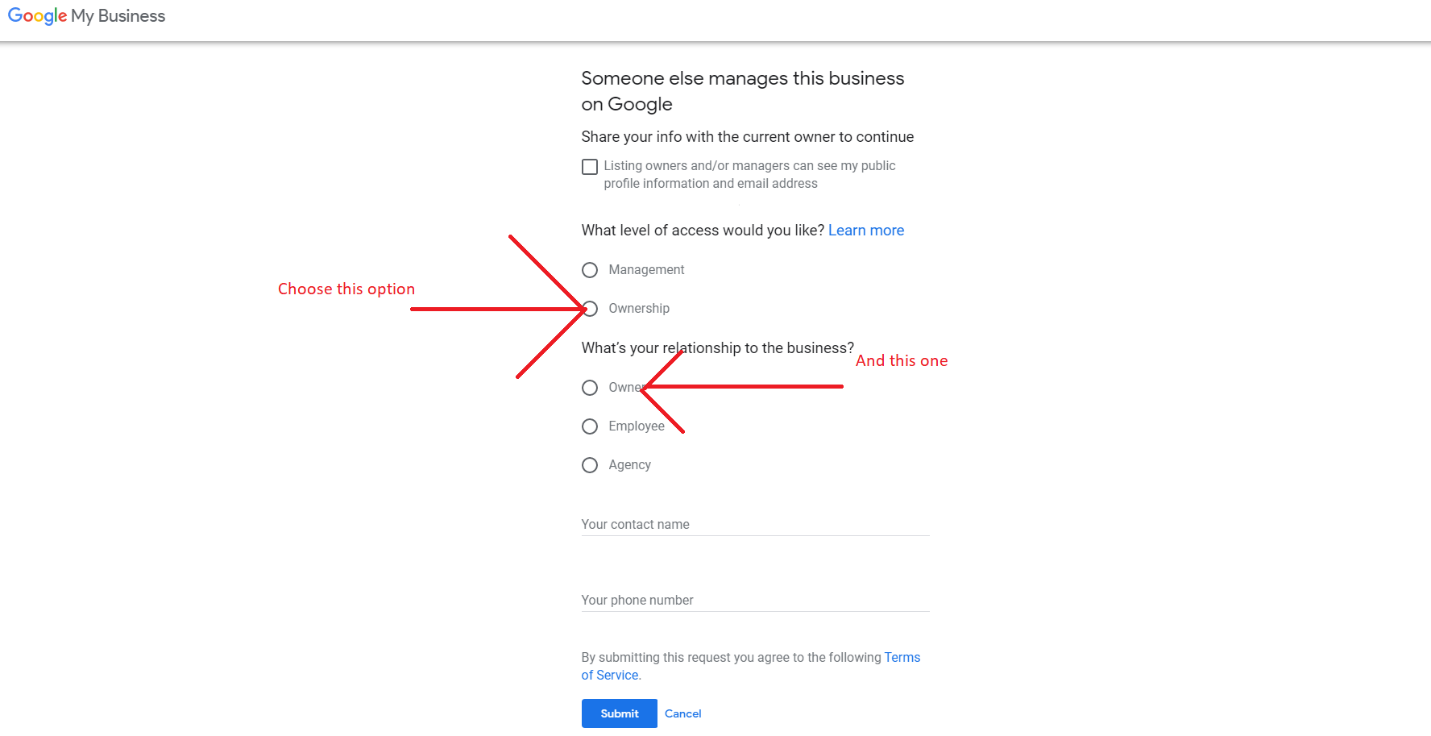Click the heading about someone else managing
1431x736 pixels.
point(742,90)
